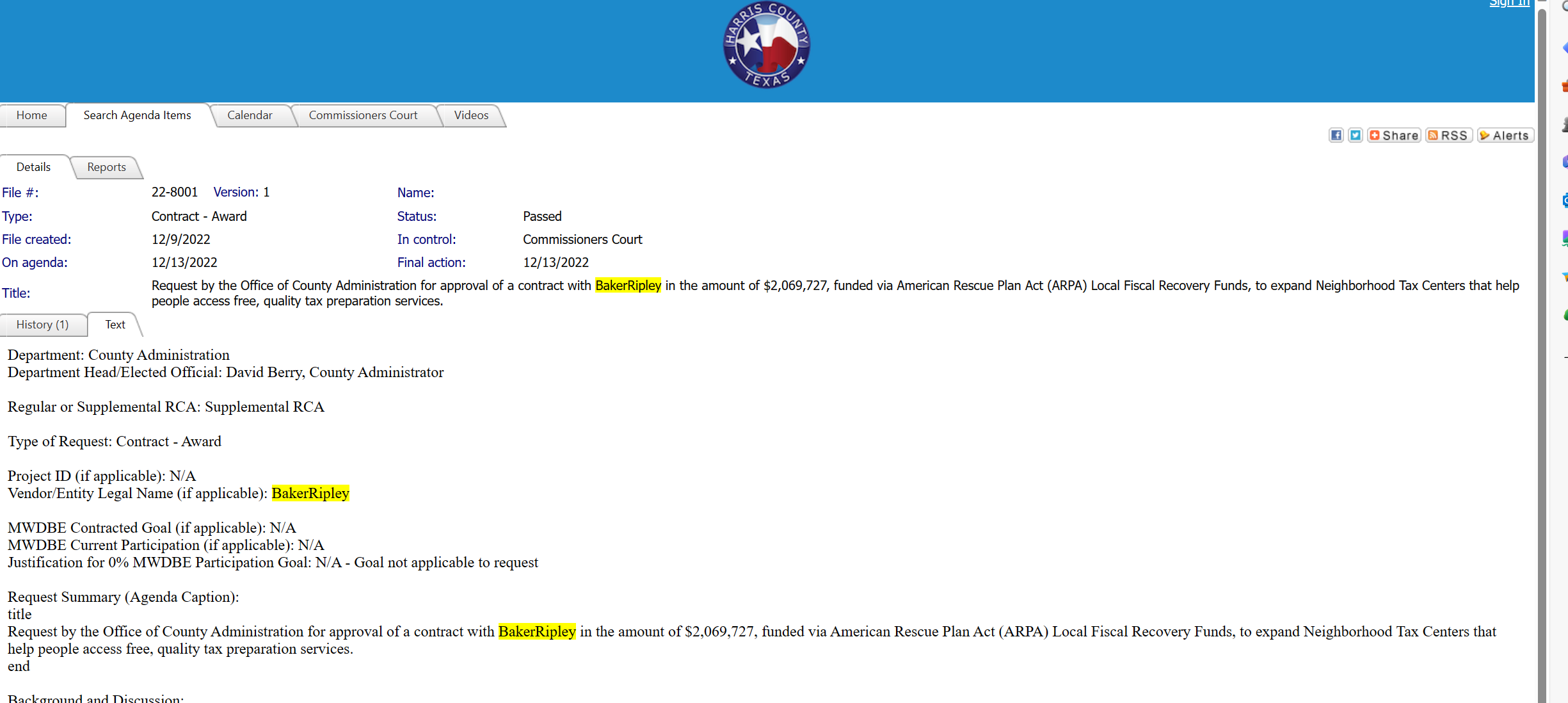
Task: Click In control value Commissioners Court
Action: pos(582,239)
